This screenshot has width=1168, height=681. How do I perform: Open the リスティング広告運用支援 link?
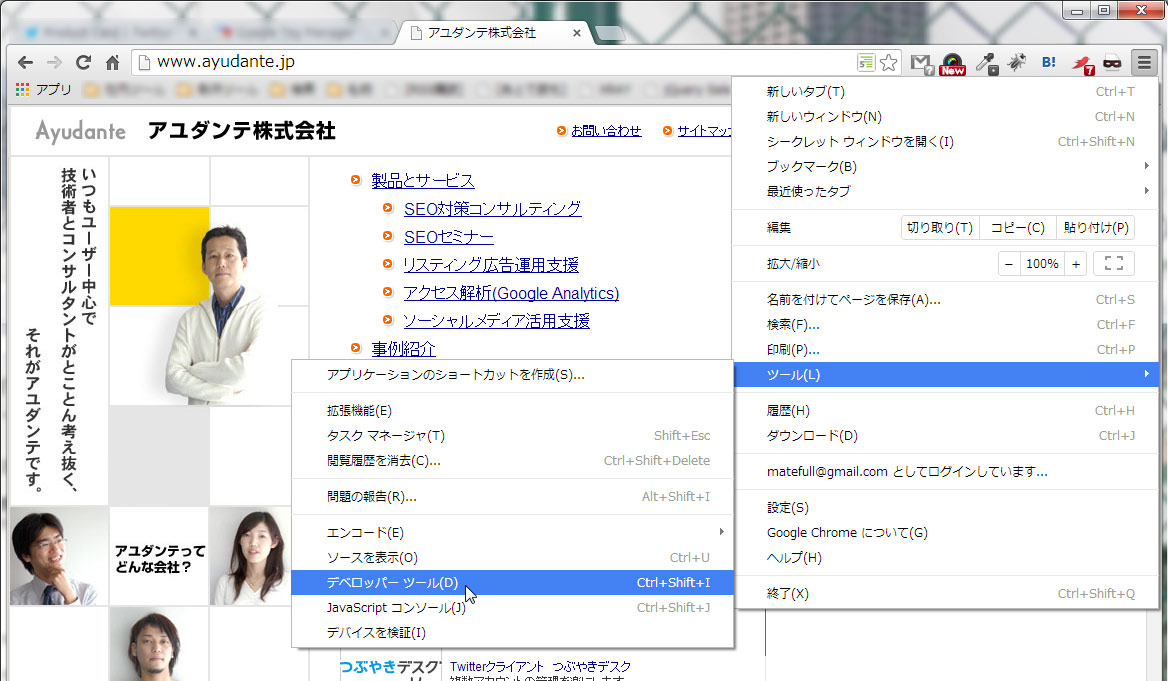(x=490, y=265)
